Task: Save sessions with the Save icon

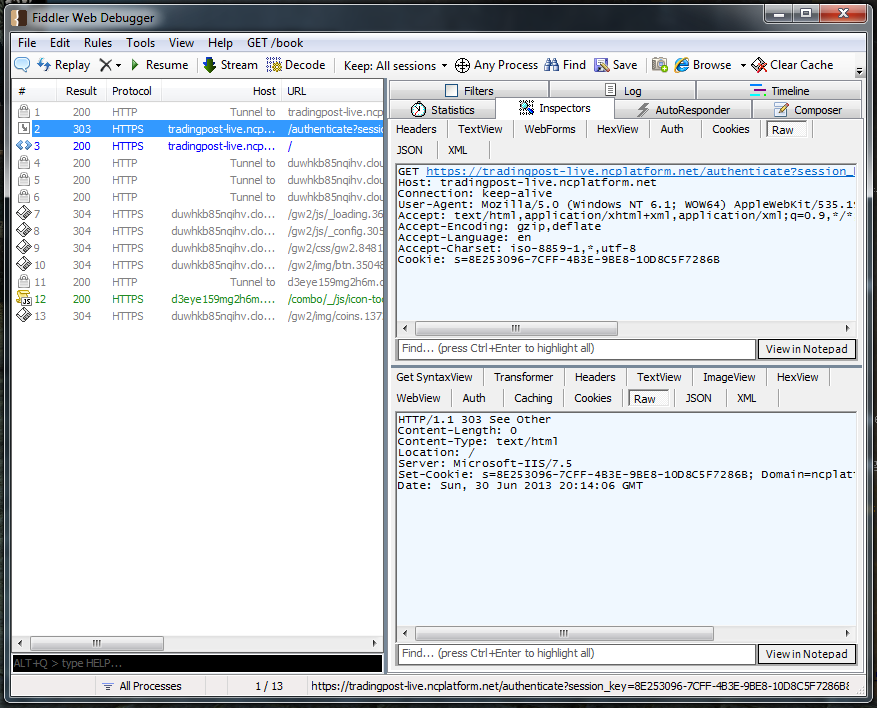Action: coord(602,65)
